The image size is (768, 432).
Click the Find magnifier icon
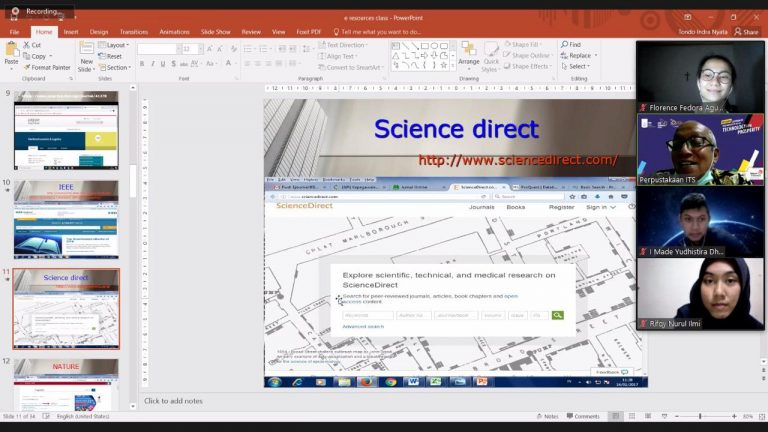[563, 45]
